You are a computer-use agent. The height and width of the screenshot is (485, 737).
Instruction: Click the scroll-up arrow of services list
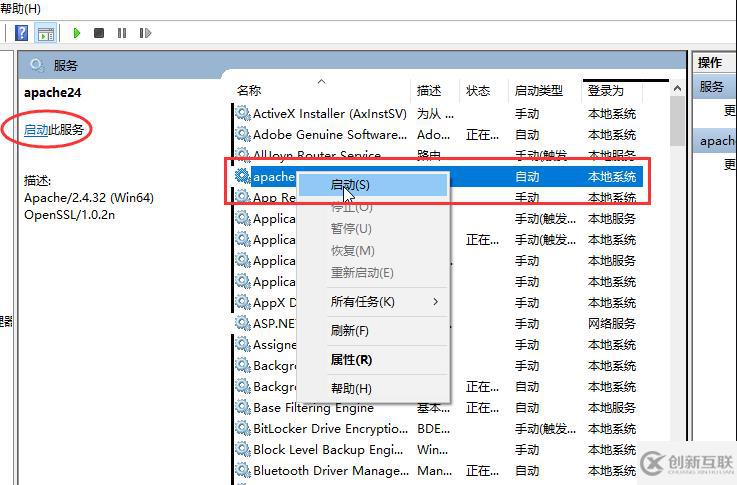tap(677, 88)
